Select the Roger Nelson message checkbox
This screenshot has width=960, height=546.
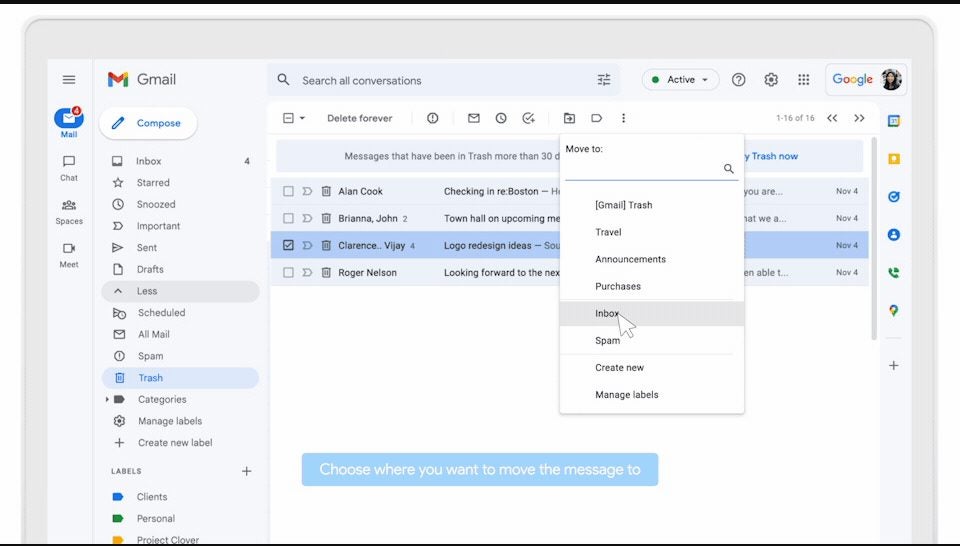[288, 272]
